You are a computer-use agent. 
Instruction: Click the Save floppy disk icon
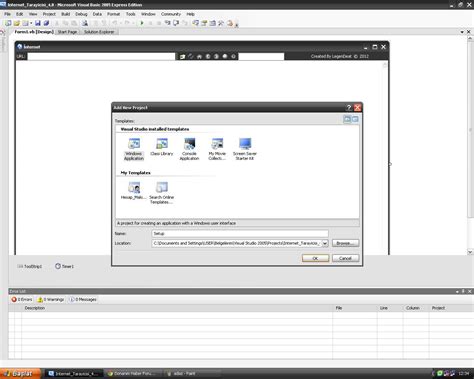coord(38,23)
